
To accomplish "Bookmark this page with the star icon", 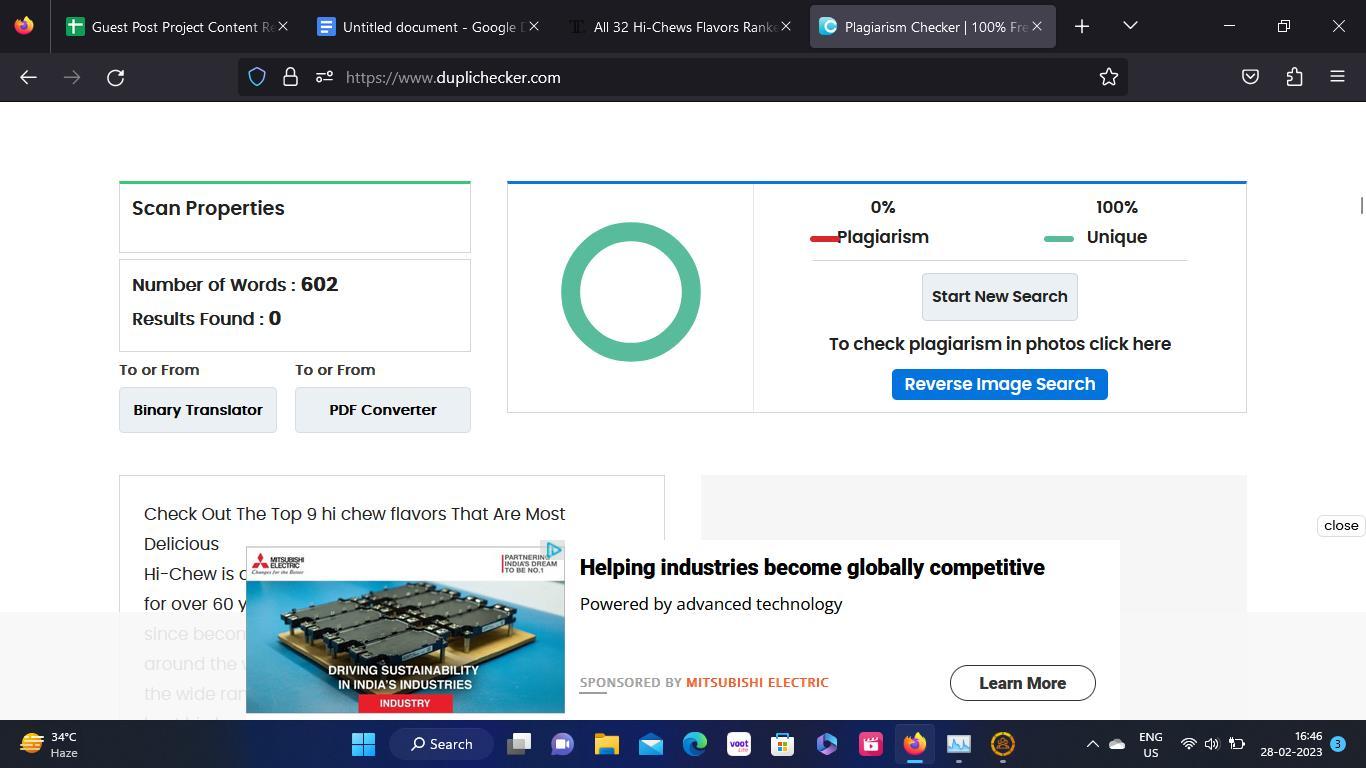I will tap(1109, 77).
